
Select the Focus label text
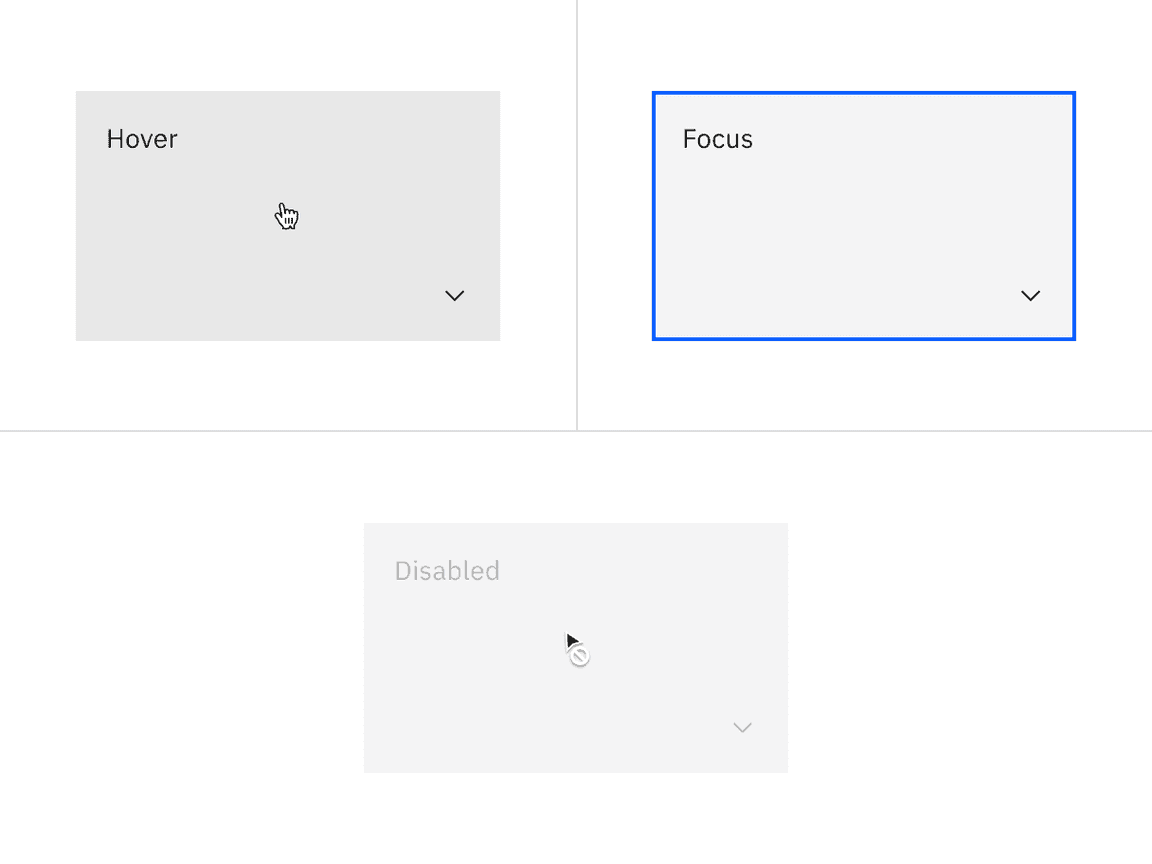(717, 139)
